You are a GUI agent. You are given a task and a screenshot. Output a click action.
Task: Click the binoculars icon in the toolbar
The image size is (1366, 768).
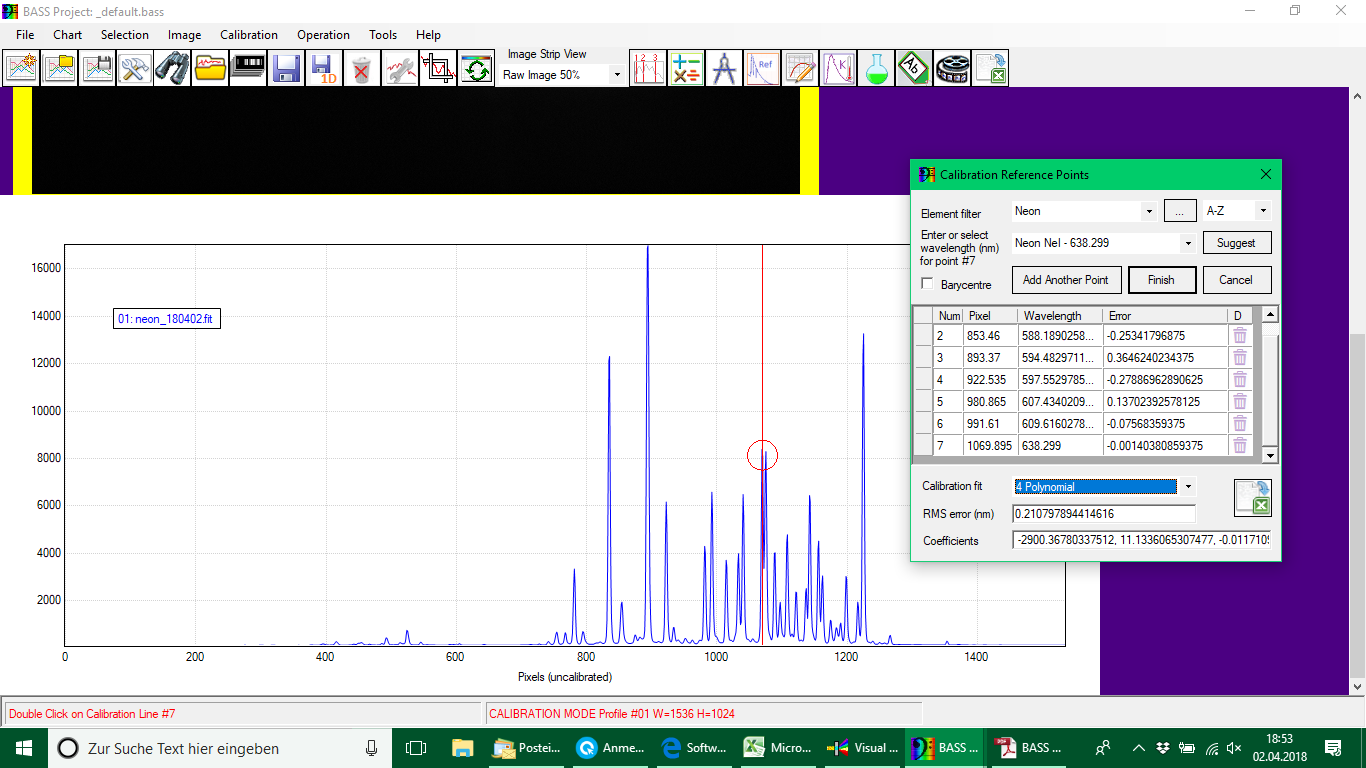tap(173, 69)
